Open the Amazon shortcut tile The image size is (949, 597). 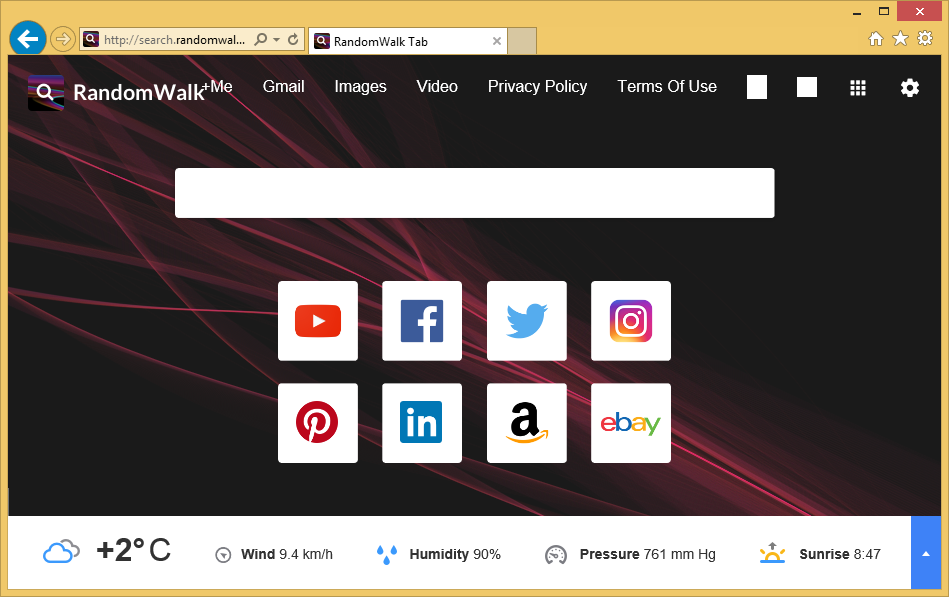pos(527,423)
